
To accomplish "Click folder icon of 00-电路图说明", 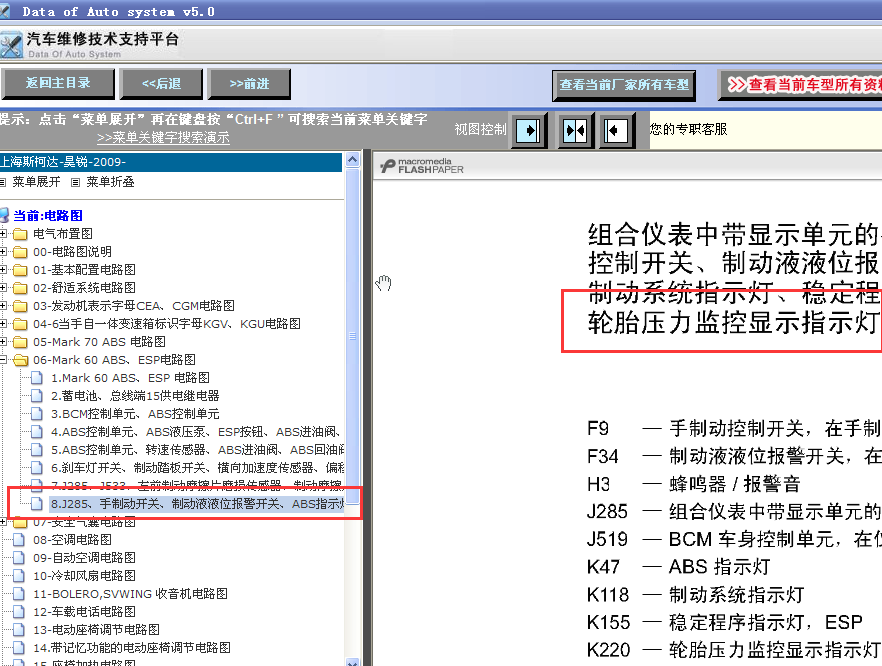I will tap(20, 252).
